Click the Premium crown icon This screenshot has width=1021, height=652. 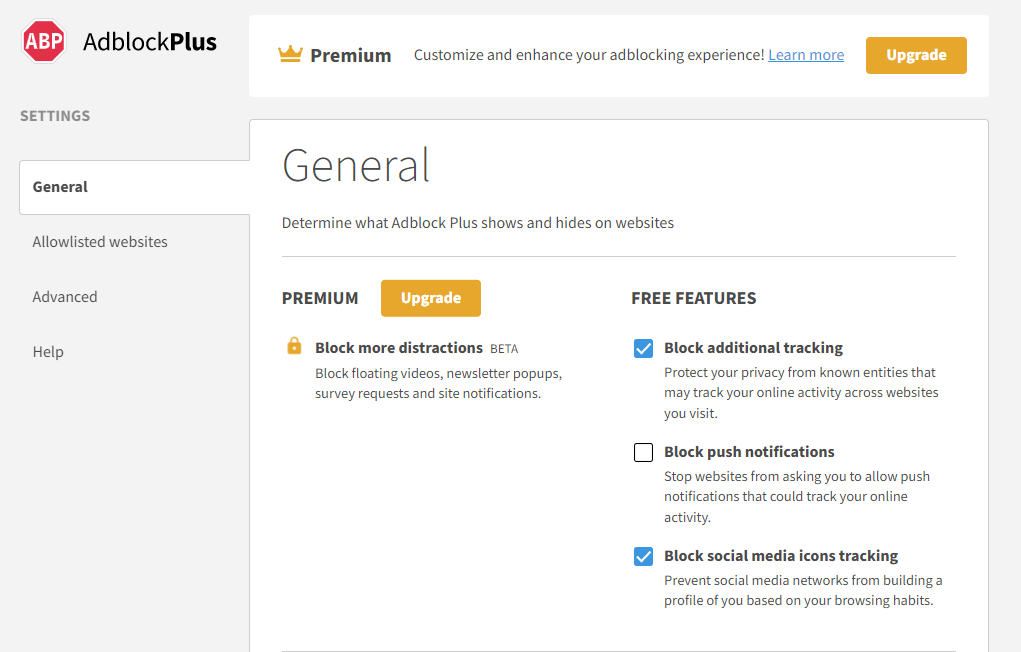(x=290, y=54)
